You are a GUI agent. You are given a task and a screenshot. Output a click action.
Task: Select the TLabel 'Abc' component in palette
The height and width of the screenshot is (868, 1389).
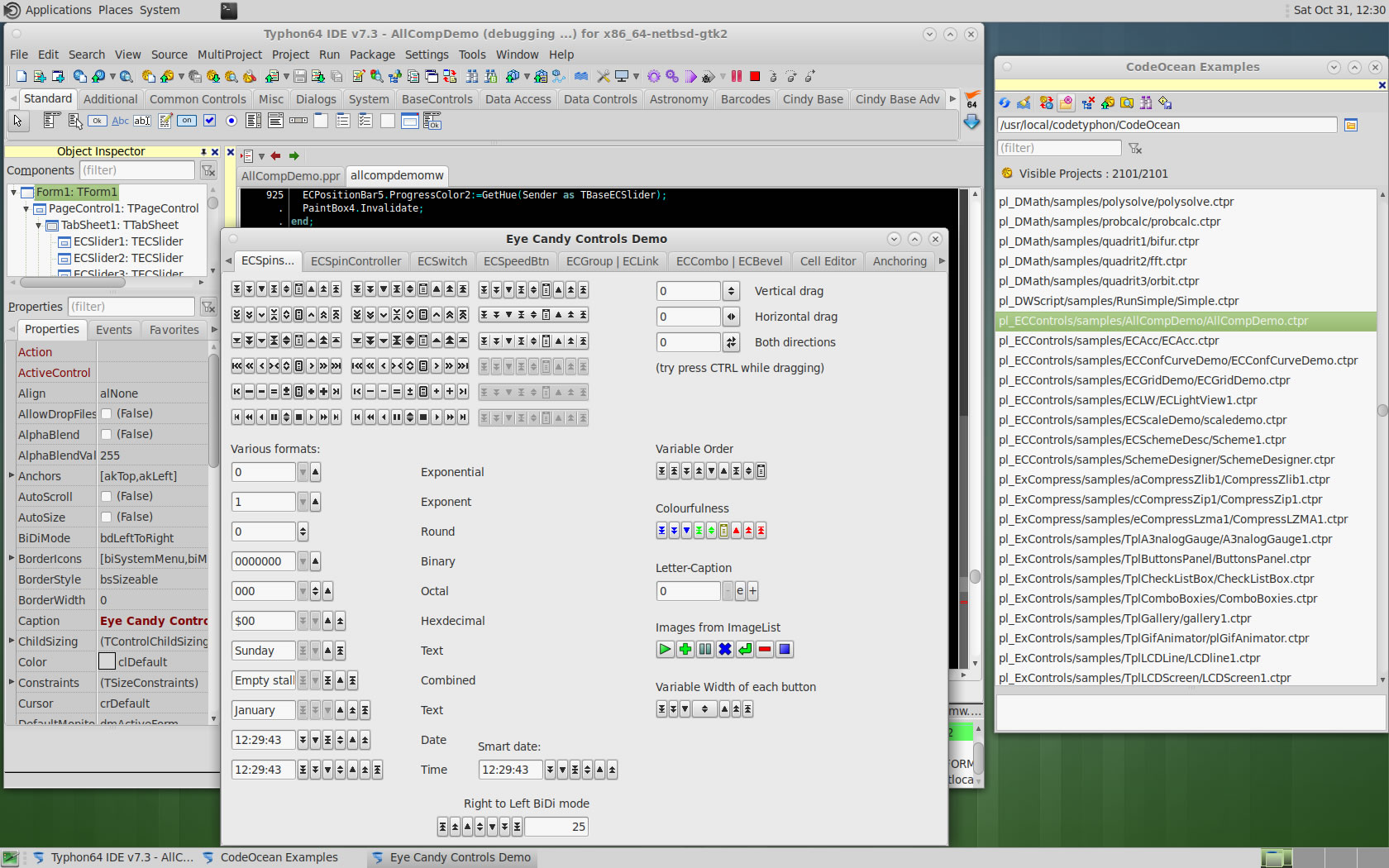pos(120,121)
